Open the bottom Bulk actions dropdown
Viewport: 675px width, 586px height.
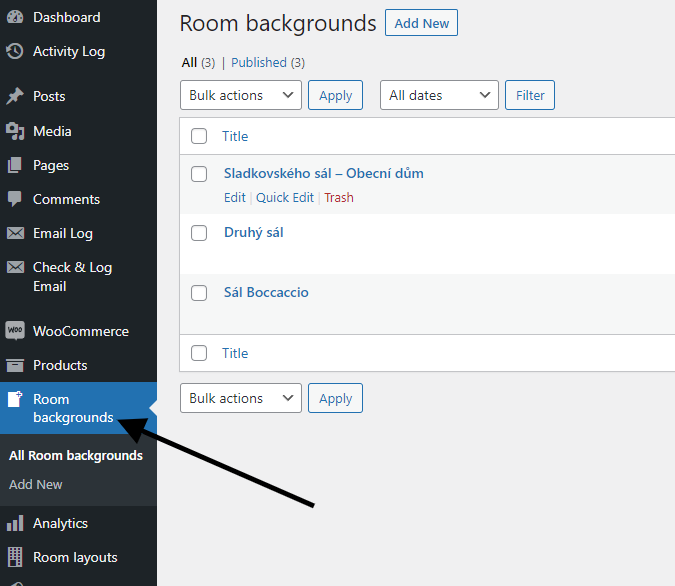240,398
